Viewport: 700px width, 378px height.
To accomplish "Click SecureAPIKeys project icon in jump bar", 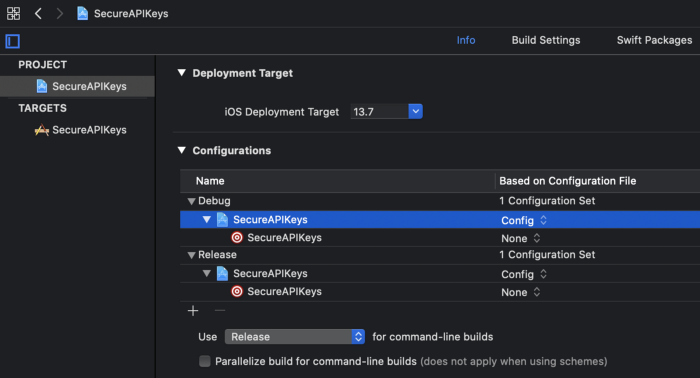I will [x=83, y=13].
